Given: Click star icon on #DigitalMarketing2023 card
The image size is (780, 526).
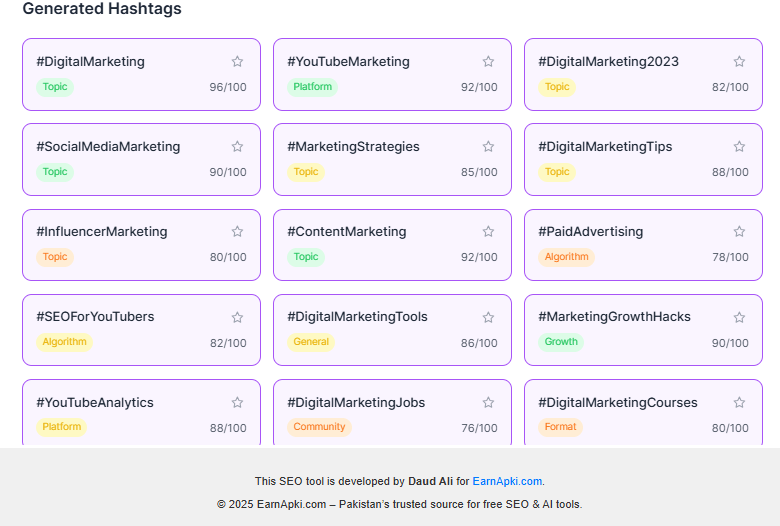Looking at the screenshot, I should click(739, 62).
